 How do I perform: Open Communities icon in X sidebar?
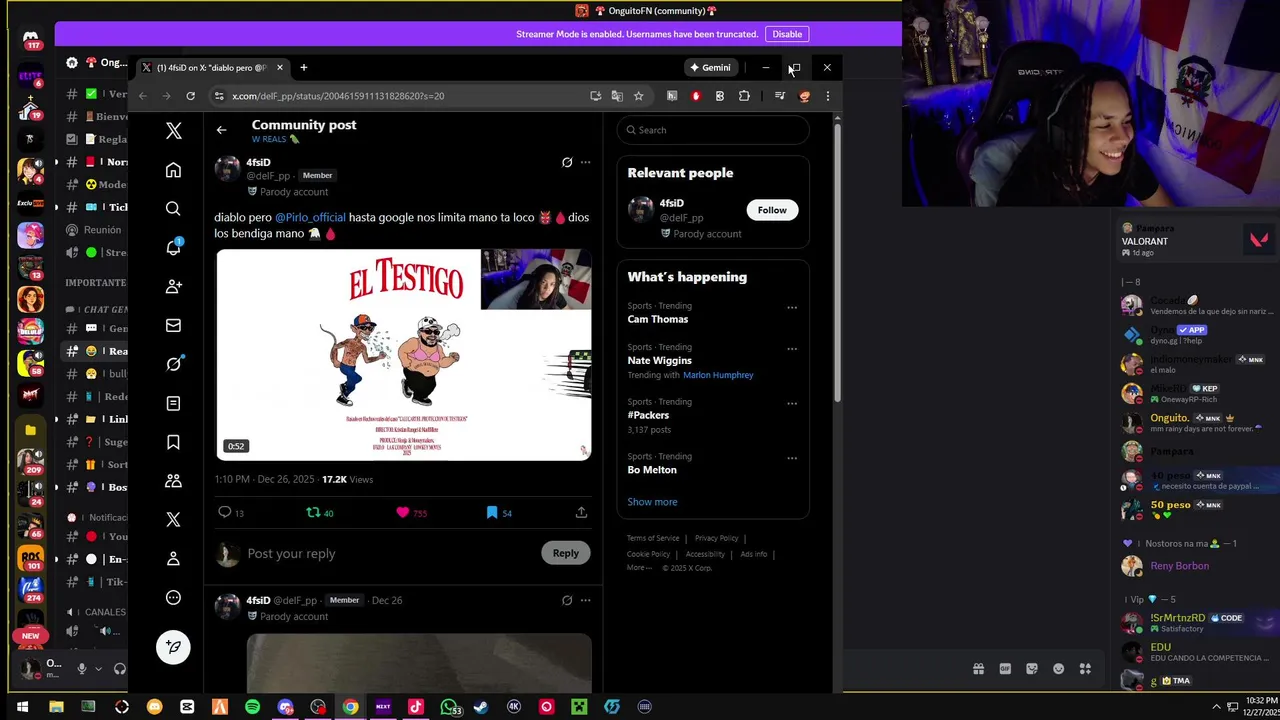click(x=173, y=481)
